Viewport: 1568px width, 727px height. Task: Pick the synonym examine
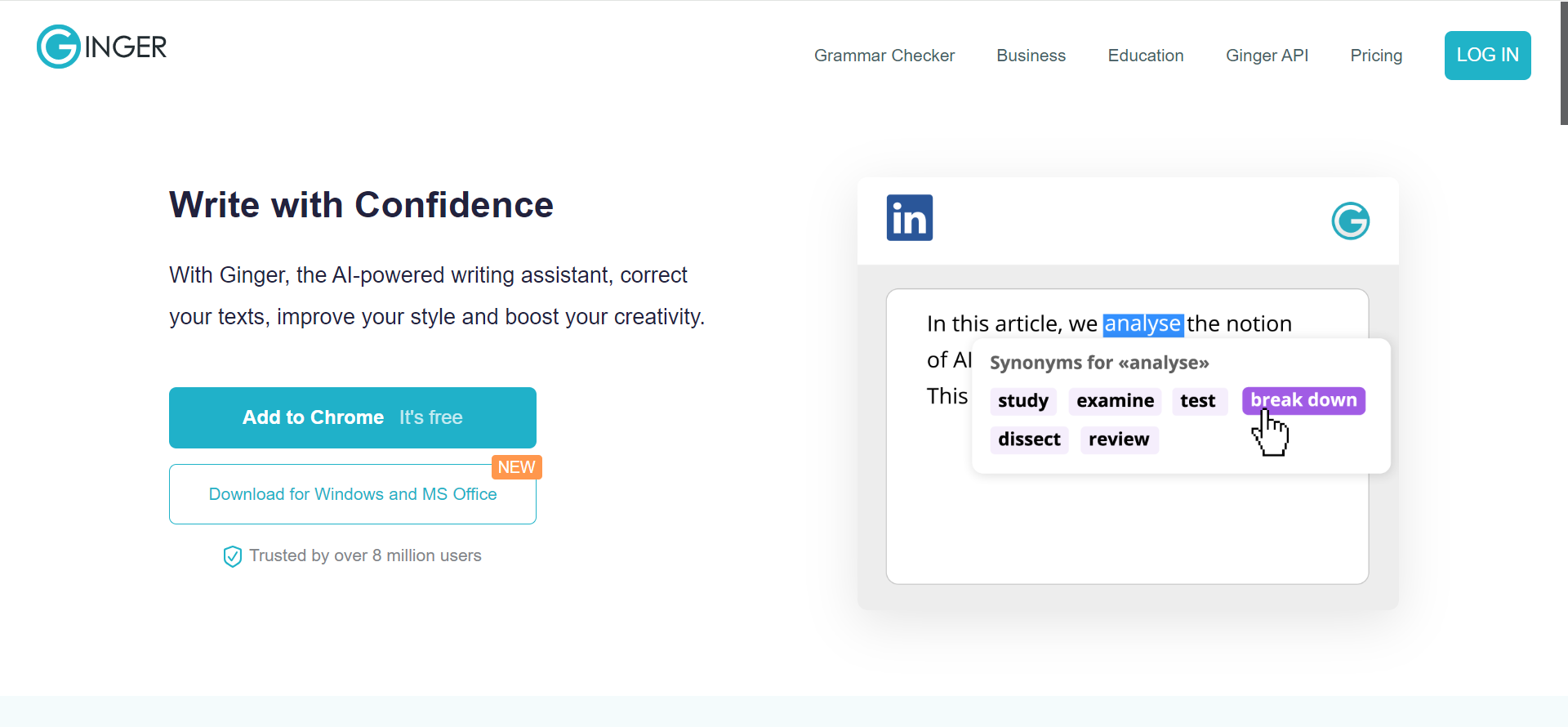pos(1115,401)
